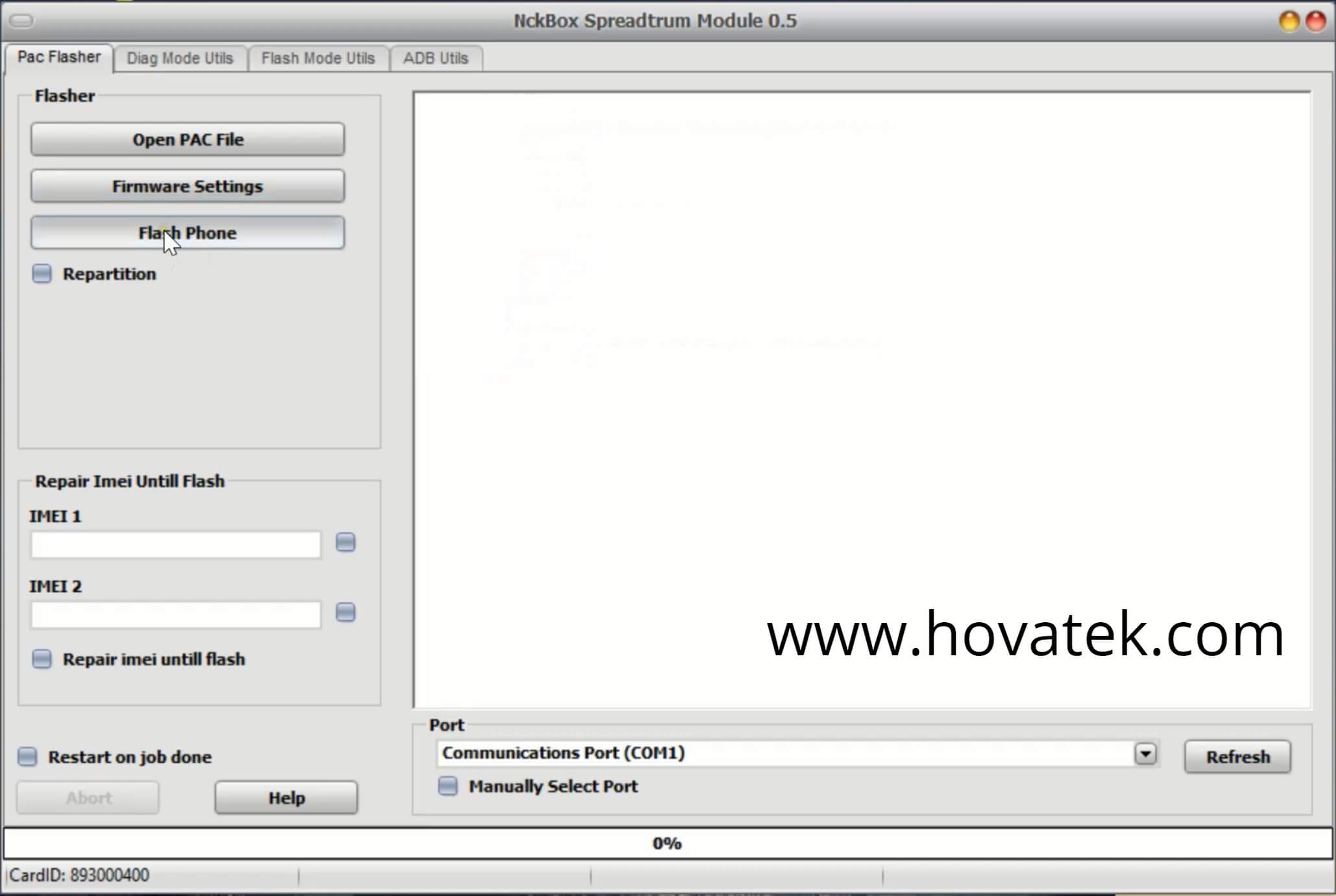1336x896 pixels.
Task: Focus the IMEI 1 input field
Action: tap(176, 545)
